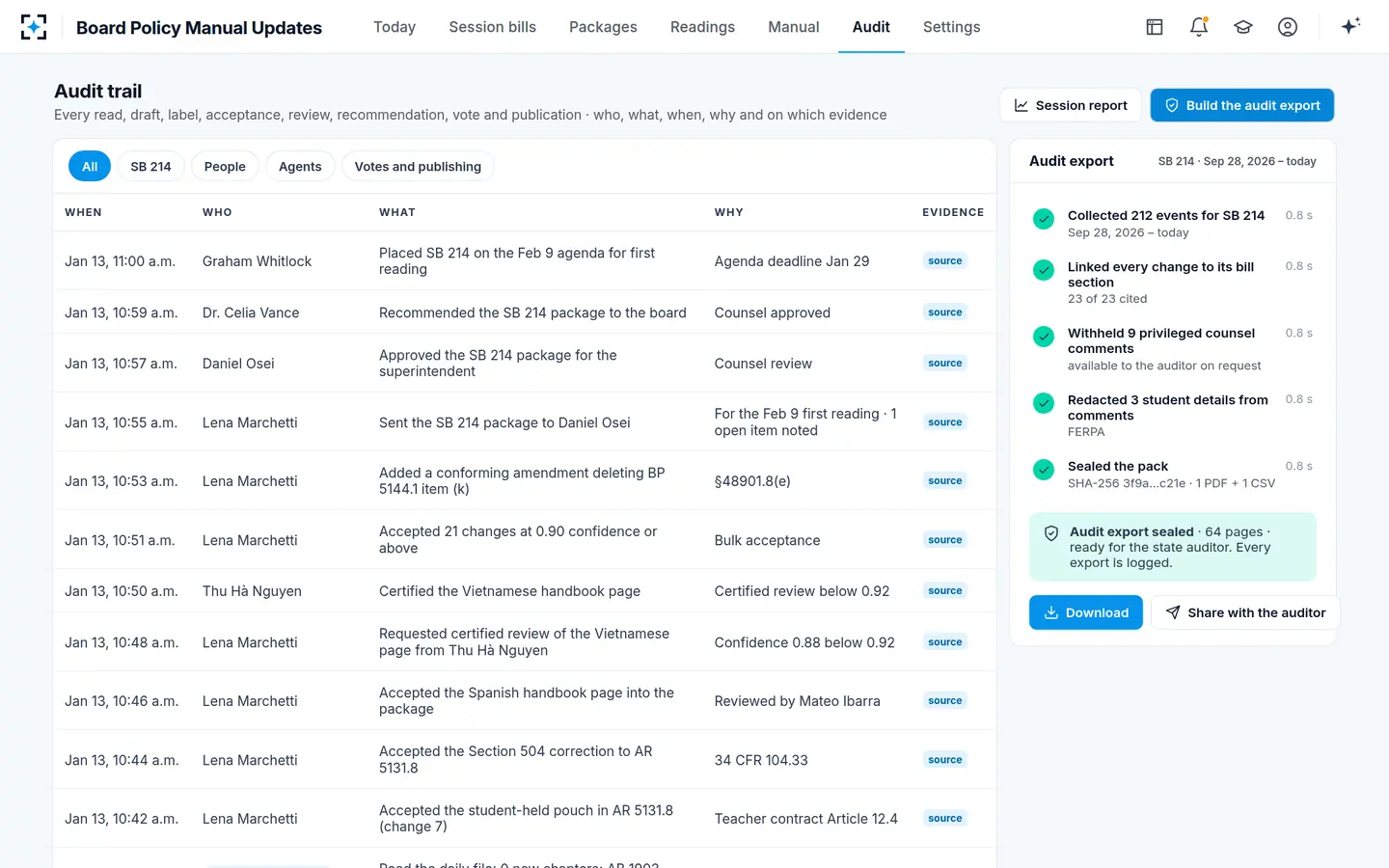Open the table layout panel icon
1389x868 pixels.
1155,27
